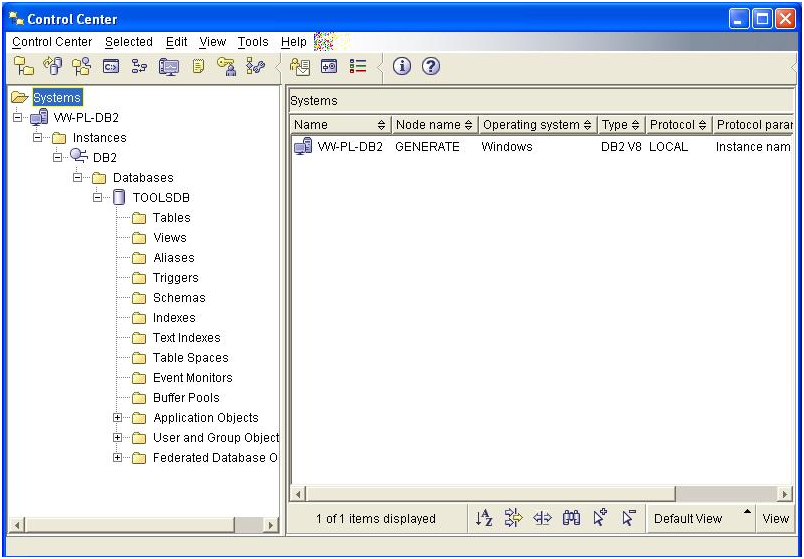Open the Default View dropdown arrow

pyautogui.click(x=747, y=511)
